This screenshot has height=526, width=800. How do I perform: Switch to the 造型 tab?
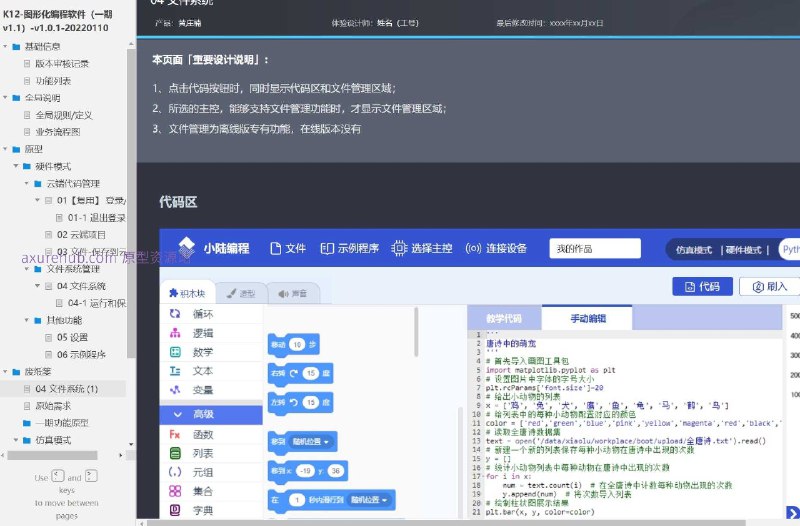(241, 293)
